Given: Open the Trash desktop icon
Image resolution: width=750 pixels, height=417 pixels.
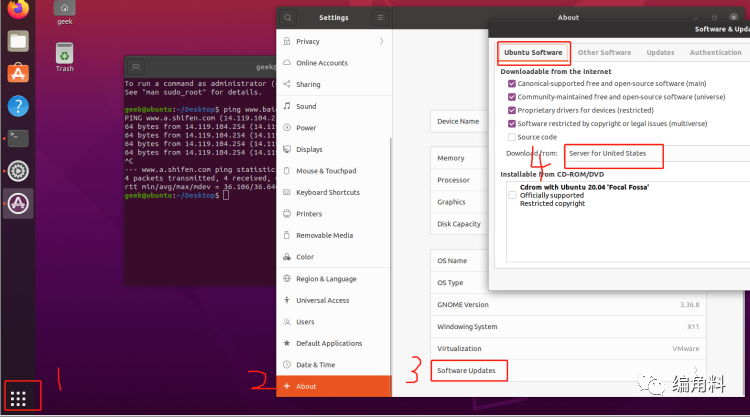Looking at the screenshot, I should click(65, 57).
